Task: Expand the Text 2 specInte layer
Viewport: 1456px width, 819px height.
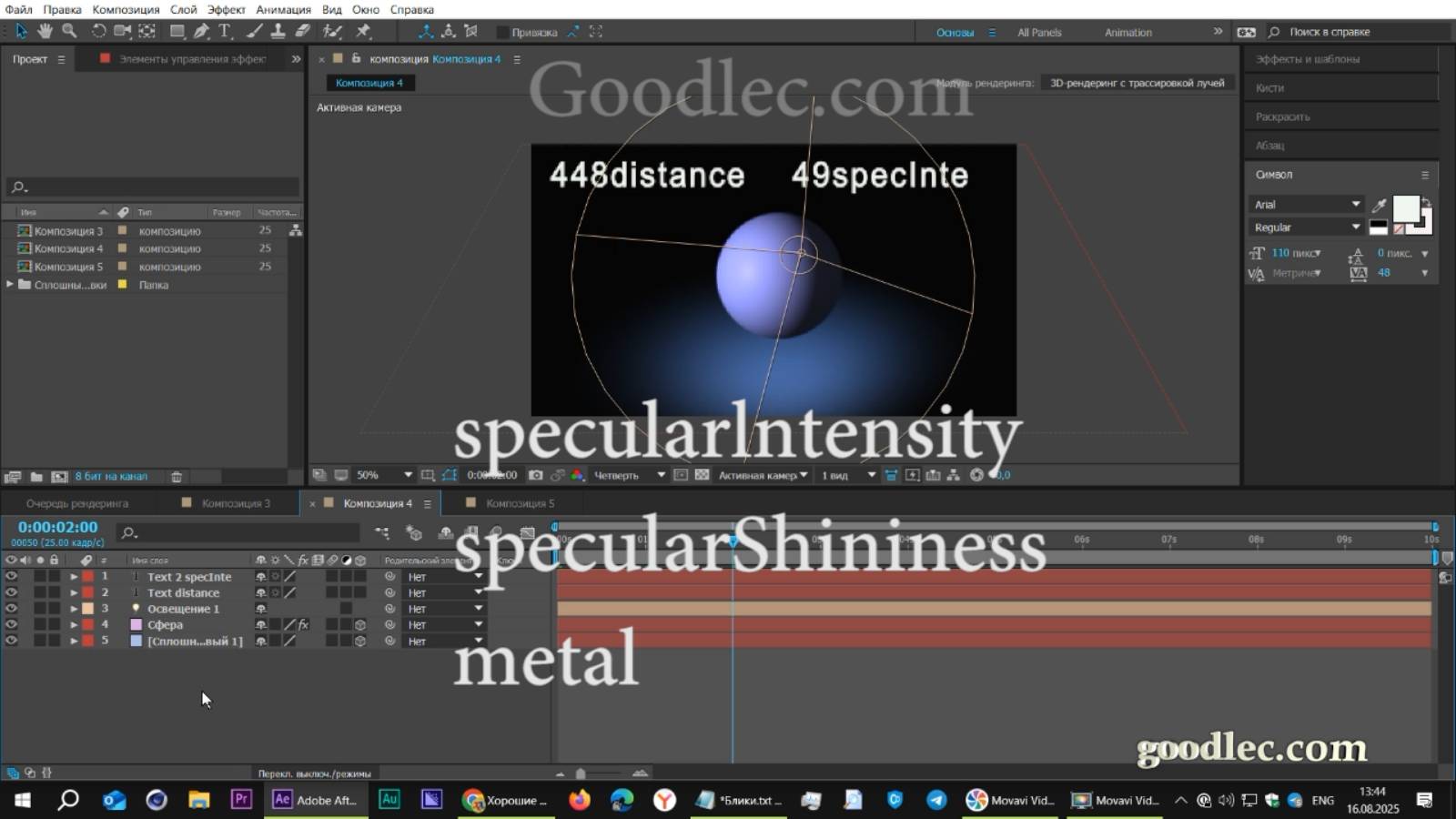Action: (x=74, y=576)
